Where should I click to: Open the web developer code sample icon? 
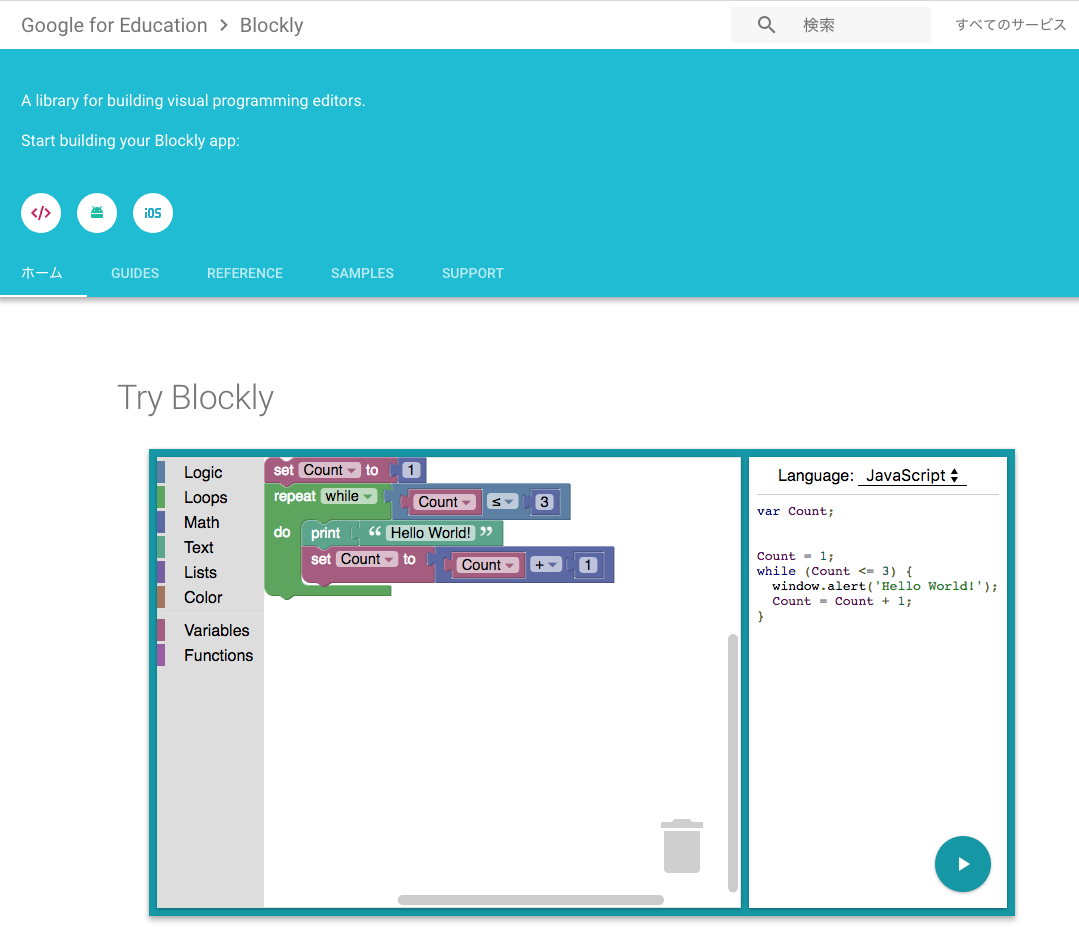point(41,213)
